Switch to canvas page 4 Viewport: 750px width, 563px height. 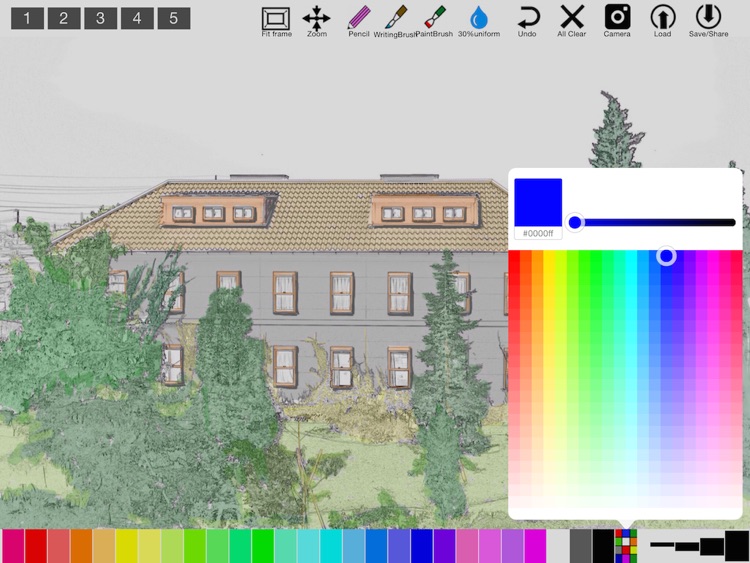[137, 18]
